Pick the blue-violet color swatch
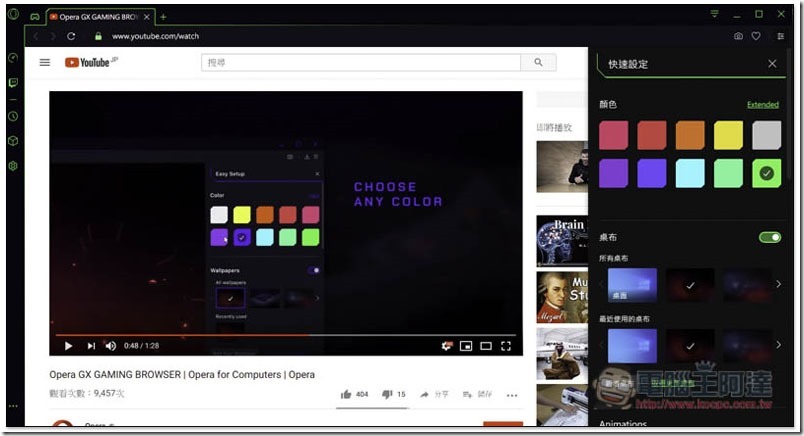The width and height of the screenshot is (804, 436). point(652,173)
